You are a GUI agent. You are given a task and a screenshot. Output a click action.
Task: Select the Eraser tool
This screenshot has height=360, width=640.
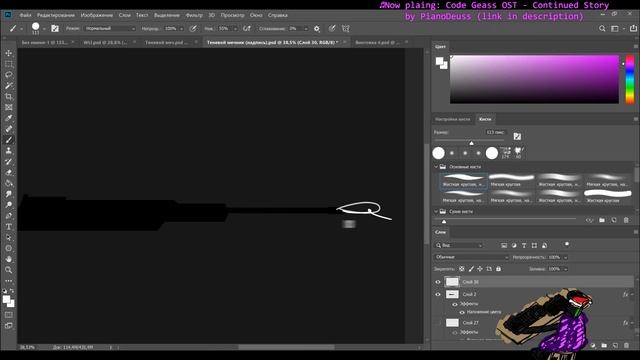(x=9, y=172)
